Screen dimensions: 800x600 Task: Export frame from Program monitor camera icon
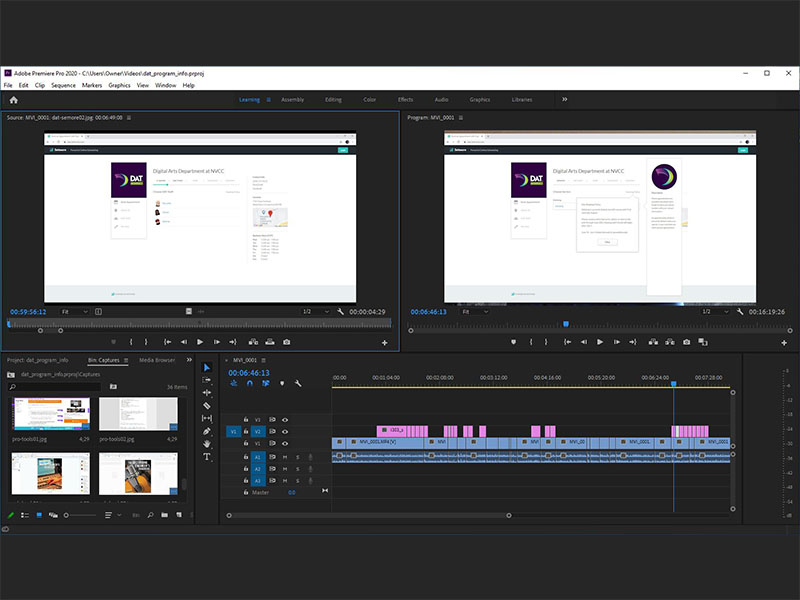(687, 342)
